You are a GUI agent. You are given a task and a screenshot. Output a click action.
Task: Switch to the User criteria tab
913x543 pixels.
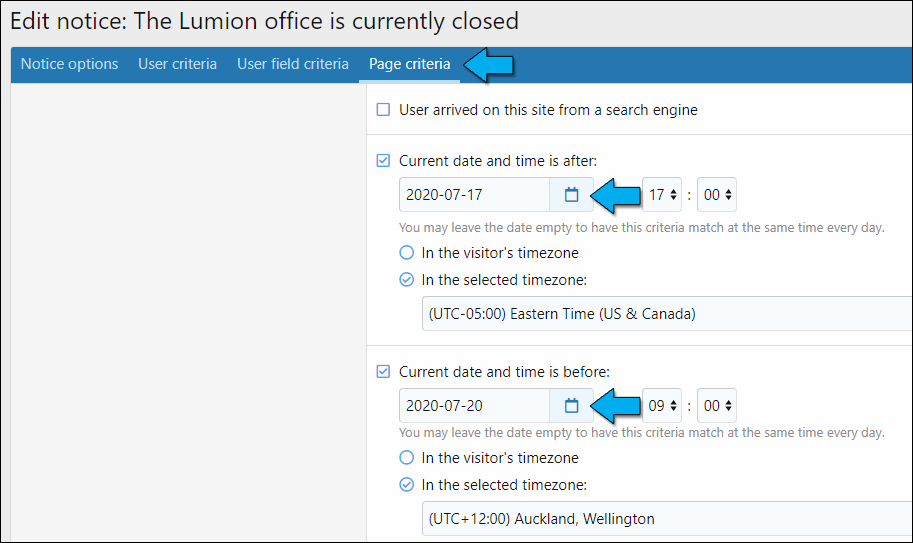[177, 64]
